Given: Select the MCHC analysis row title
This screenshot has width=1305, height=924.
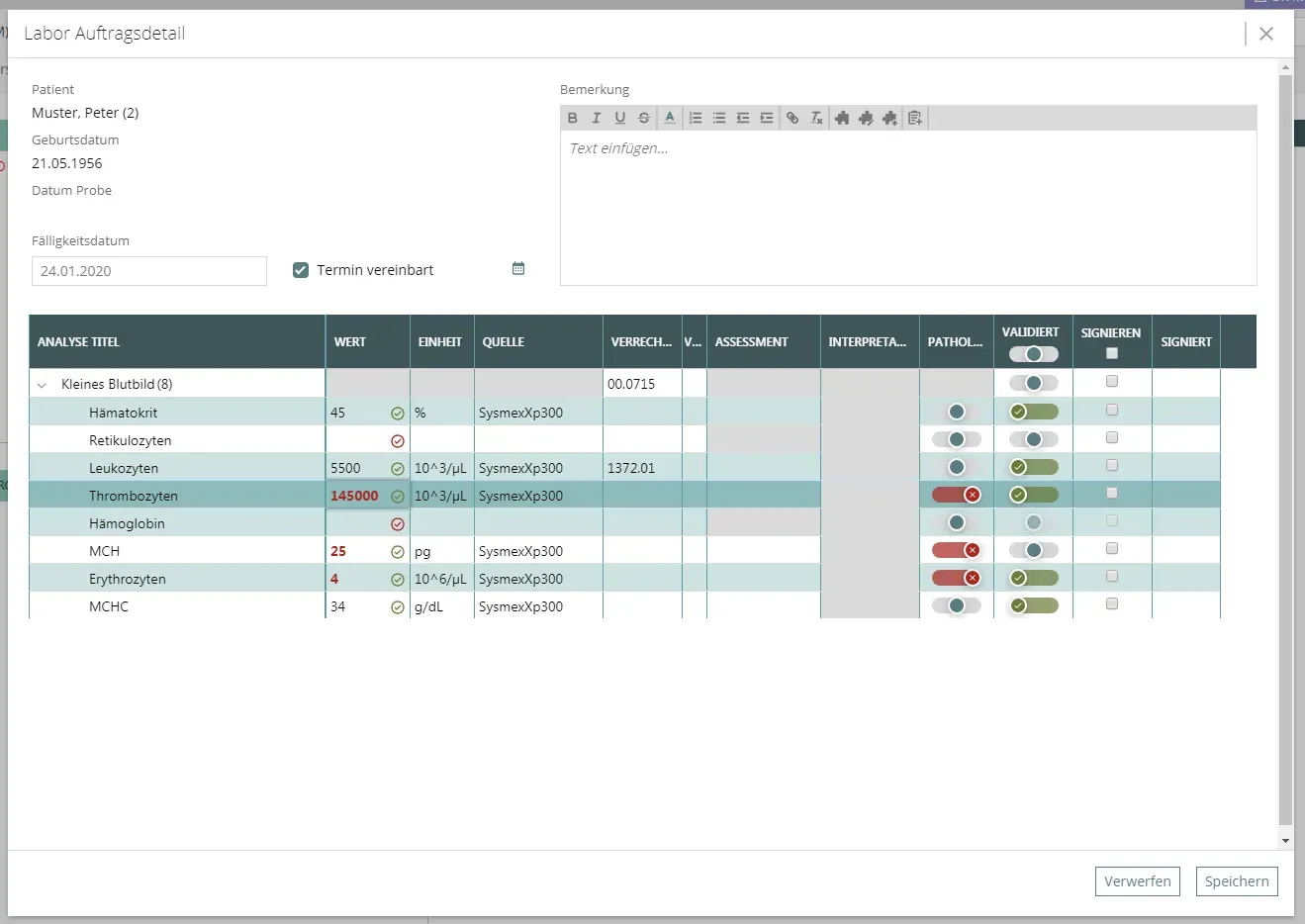Looking at the screenshot, I should (x=109, y=606).
